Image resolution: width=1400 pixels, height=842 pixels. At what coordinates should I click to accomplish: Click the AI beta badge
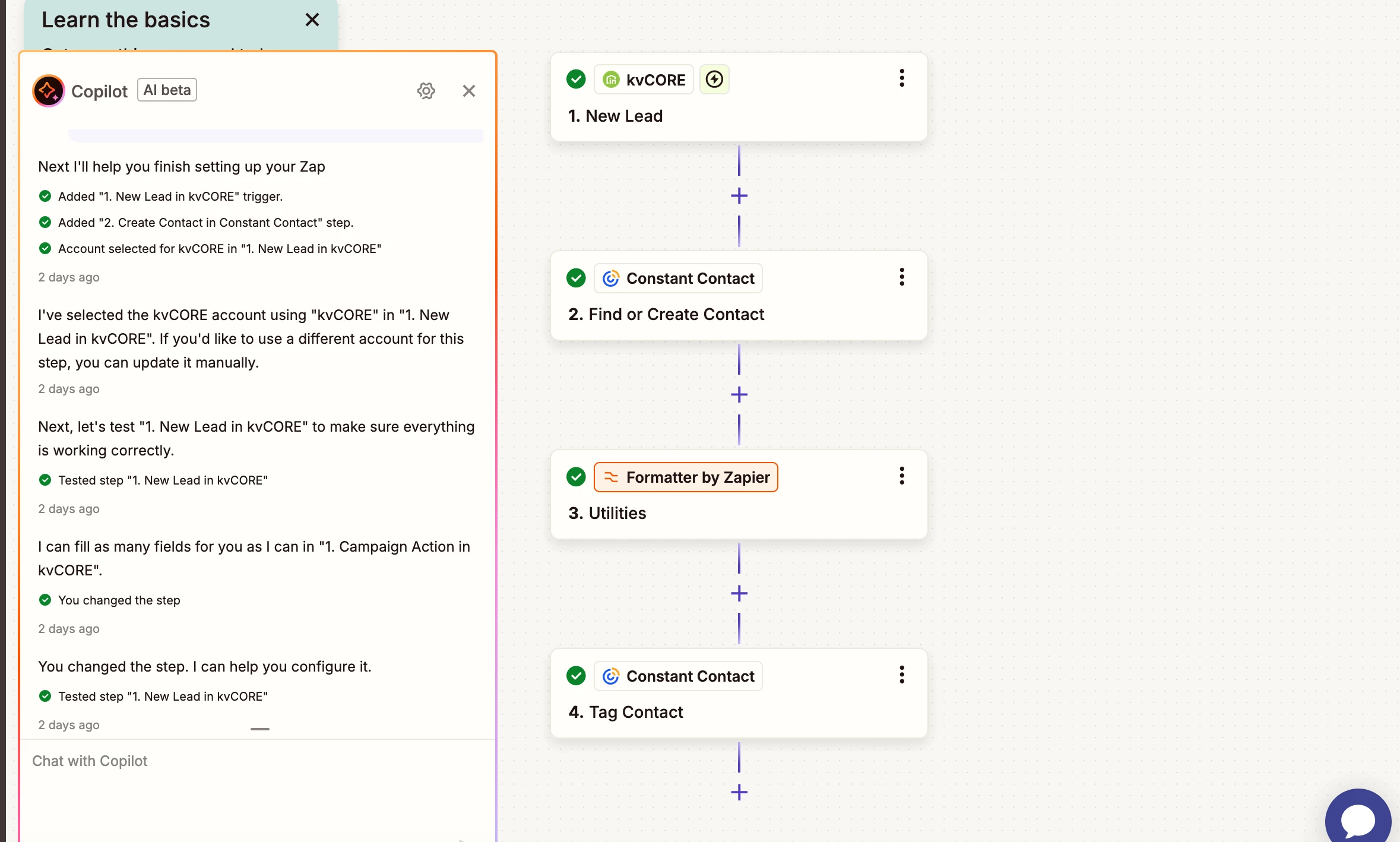coord(167,90)
